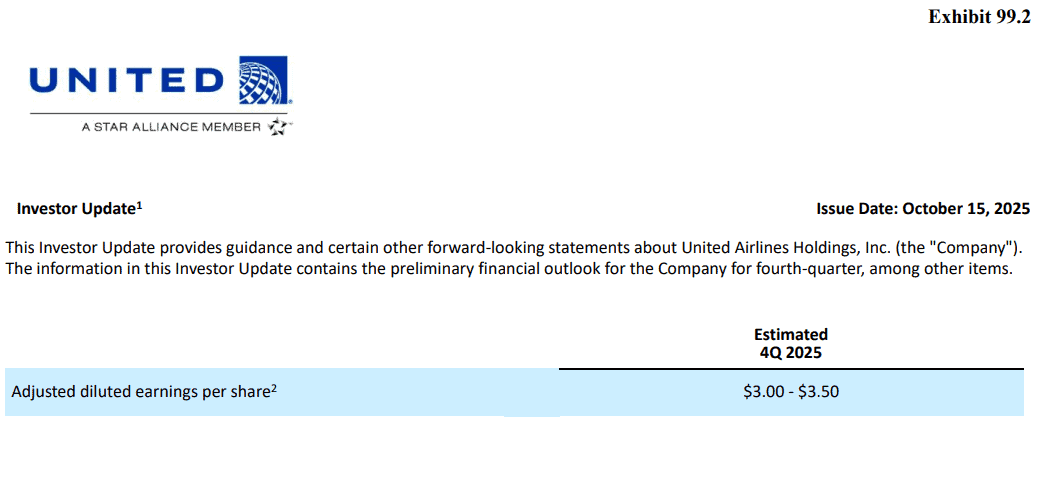
Task: Click A STAR ALLIANCE MEMBER tagline
Action: (x=171, y=127)
